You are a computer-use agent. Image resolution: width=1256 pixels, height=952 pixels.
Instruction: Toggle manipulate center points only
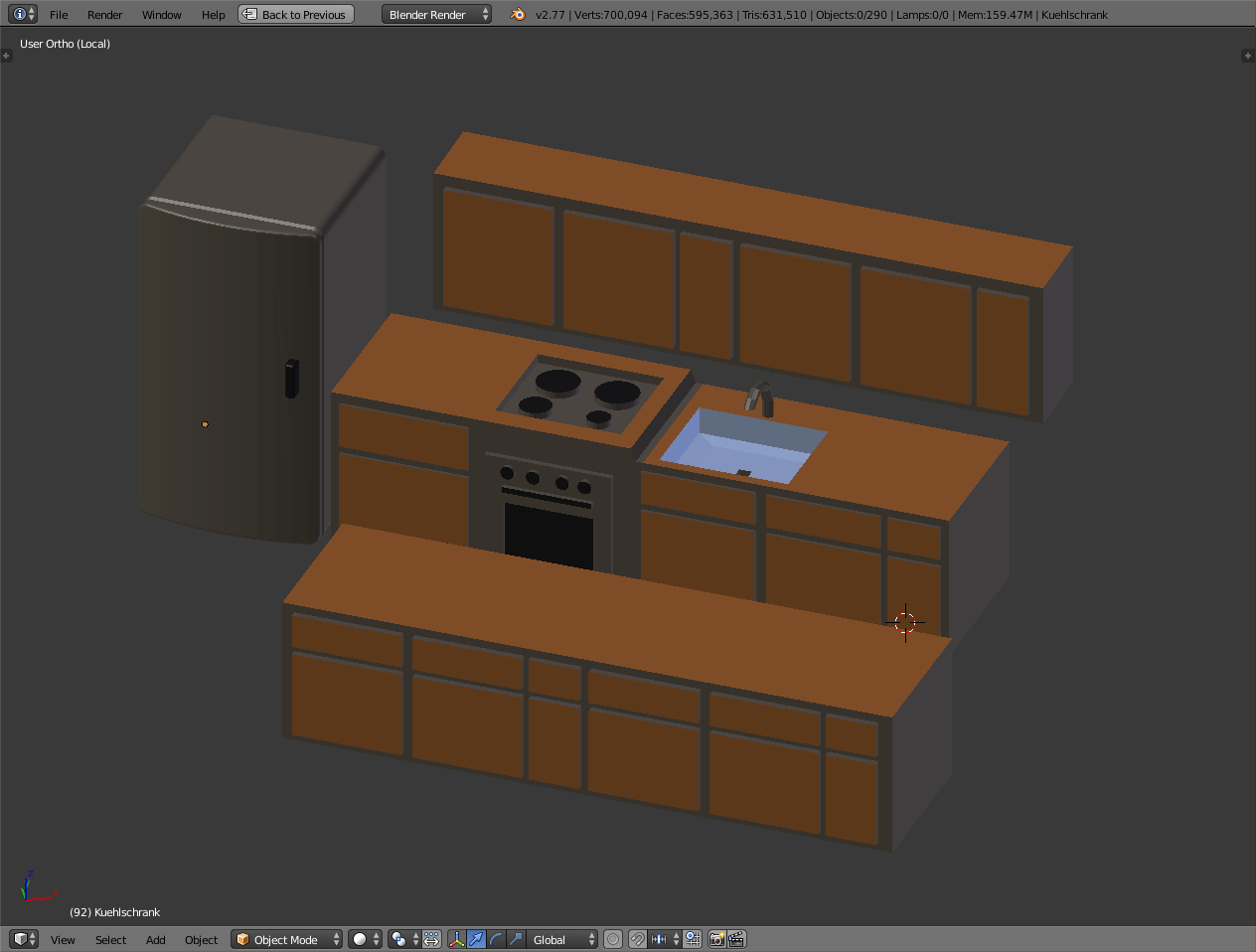[x=431, y=939]
